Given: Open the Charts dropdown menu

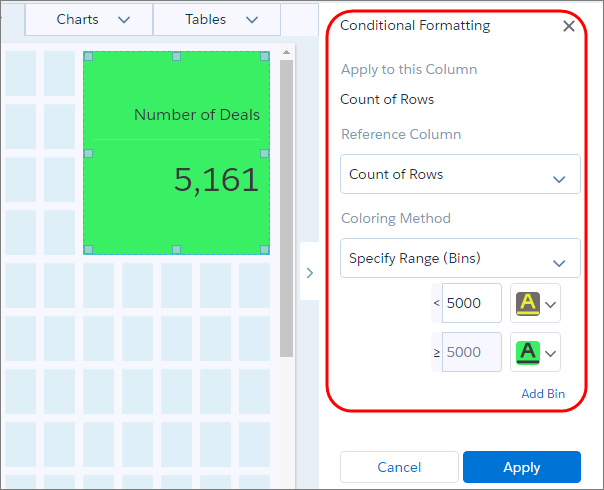Looking at the screenshot, I should point(93,19).
